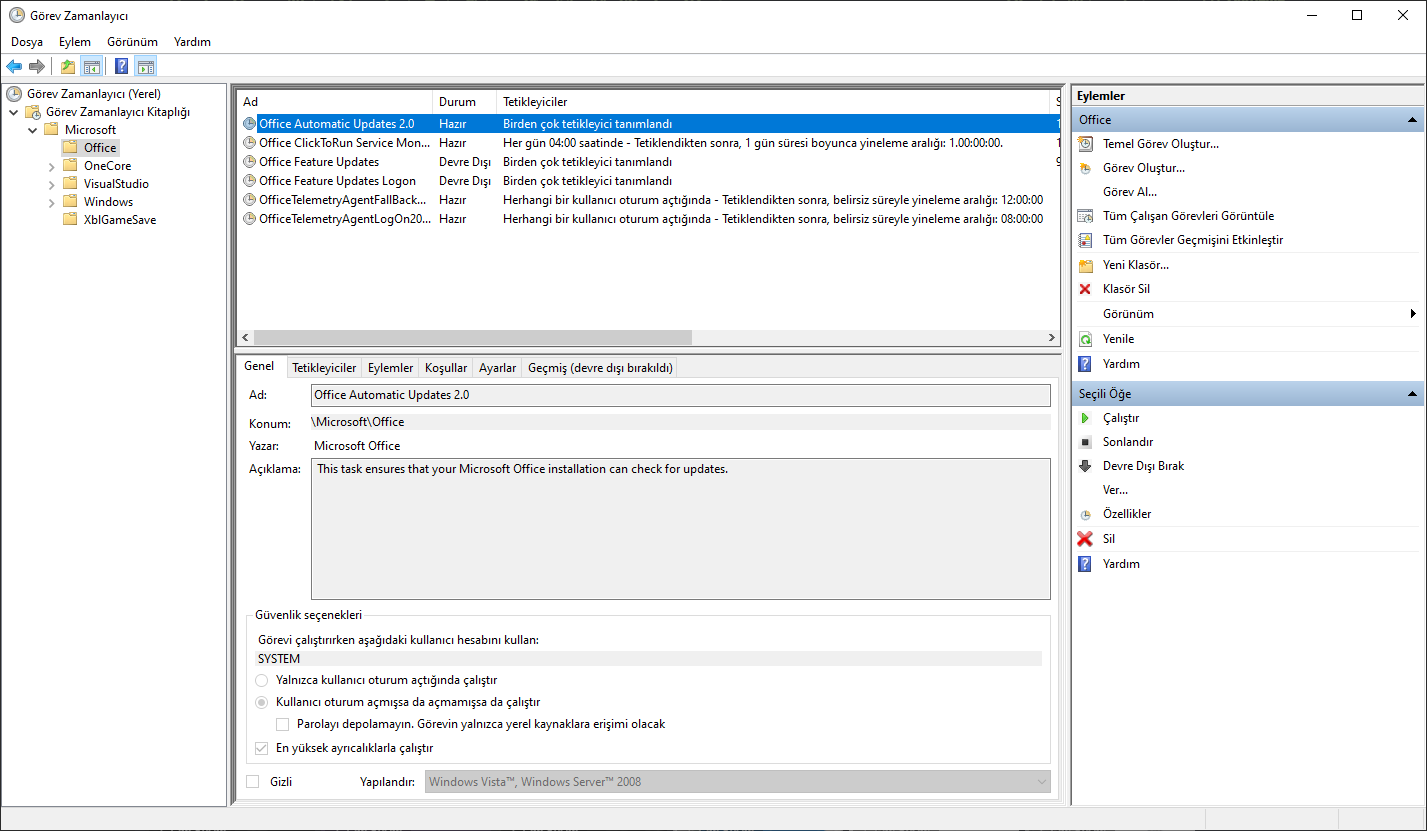Click the Devre Dışı Bırak down-arrow icon
The height and width of the screenshot is (831, 1427).
pyautogui.click(x=1085, y=466)
